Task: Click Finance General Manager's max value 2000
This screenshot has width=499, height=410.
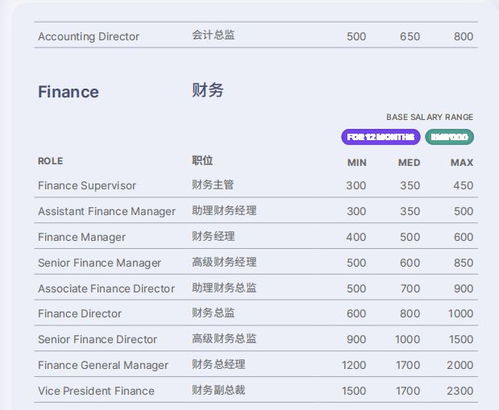Action: coord(460,365)
